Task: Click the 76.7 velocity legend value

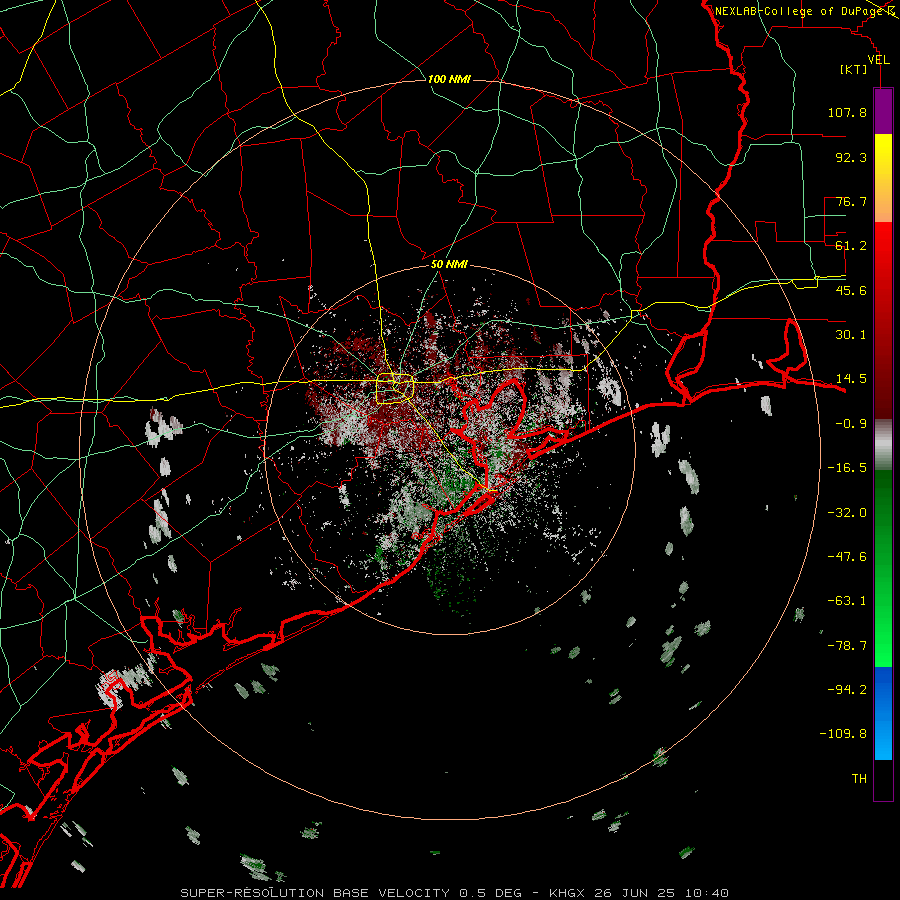Action: tap(851, 201)
